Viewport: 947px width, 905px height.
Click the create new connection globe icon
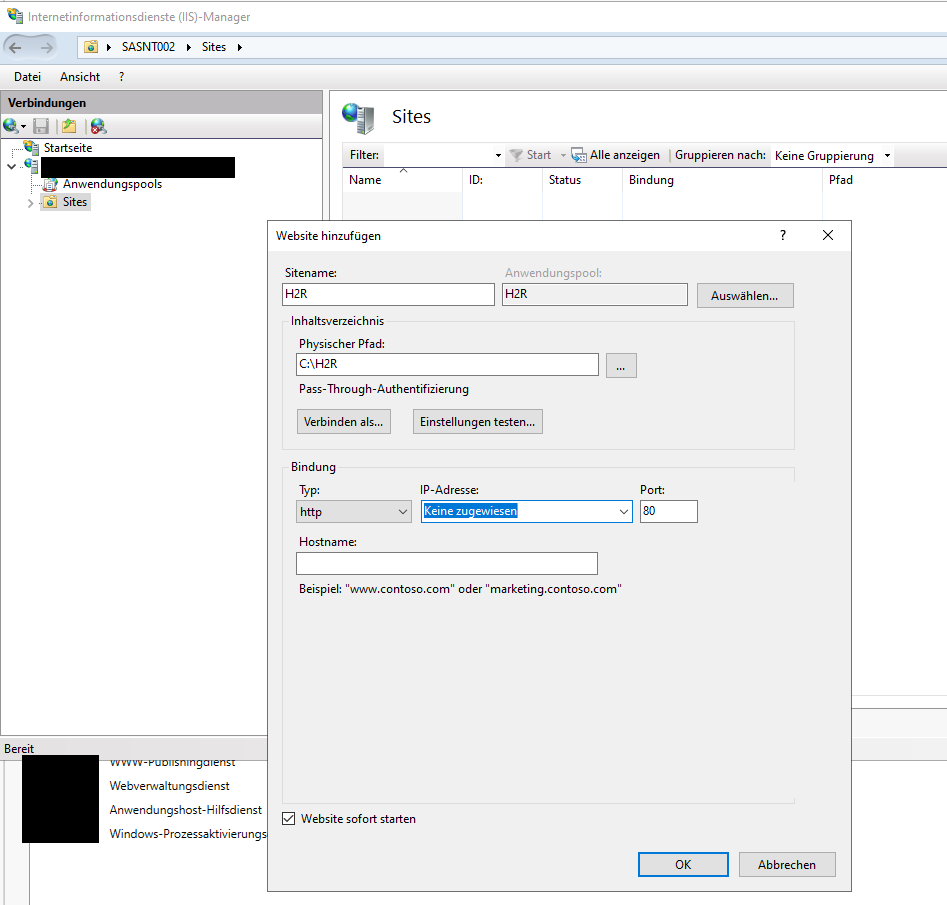(11, 126)
